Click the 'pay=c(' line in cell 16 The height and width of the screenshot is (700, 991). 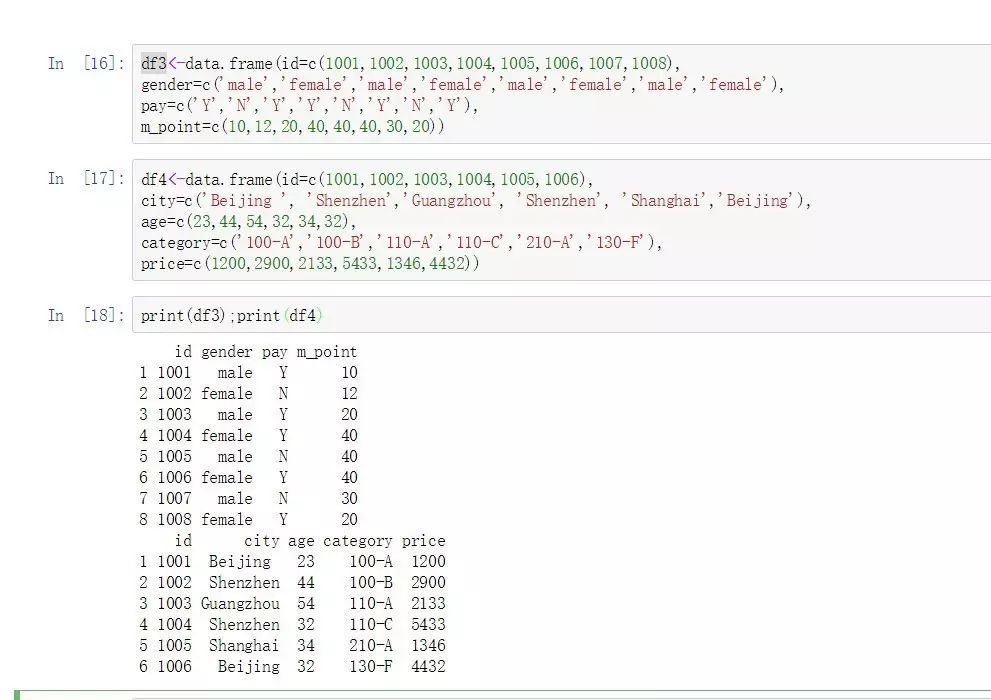309,106
